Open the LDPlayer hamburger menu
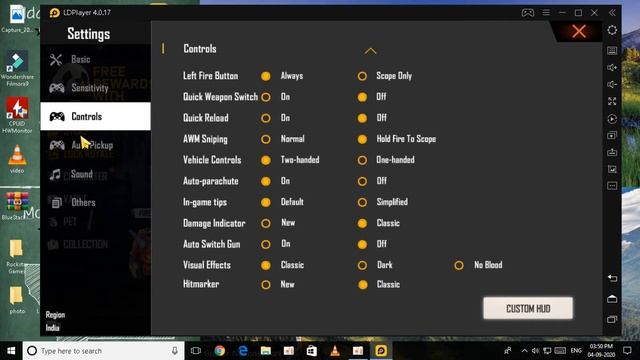 coord(546,13)
